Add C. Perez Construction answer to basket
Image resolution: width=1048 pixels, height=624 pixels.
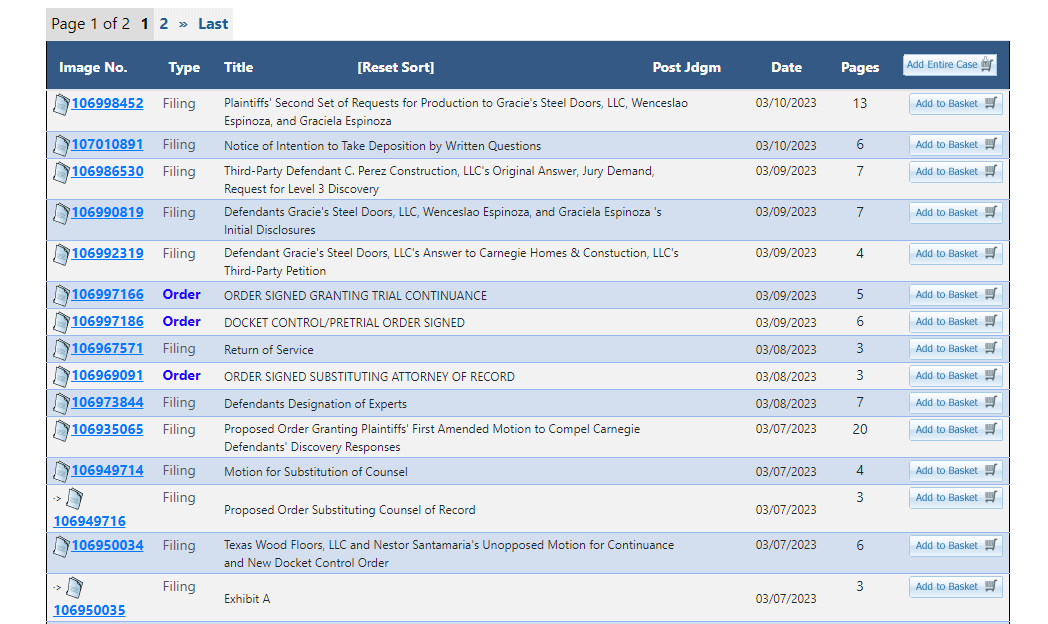956,172
